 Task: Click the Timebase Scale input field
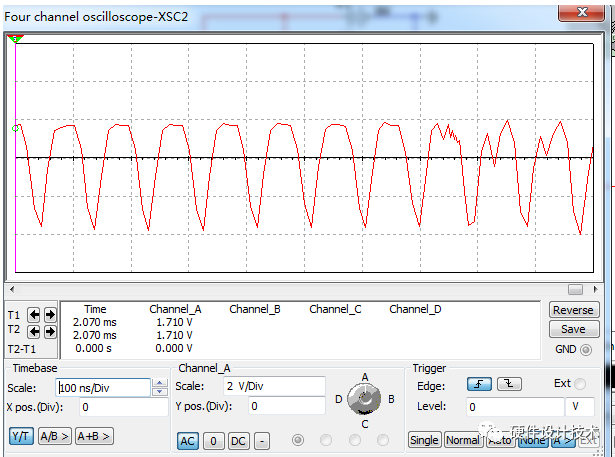click(x=103, y=388)
